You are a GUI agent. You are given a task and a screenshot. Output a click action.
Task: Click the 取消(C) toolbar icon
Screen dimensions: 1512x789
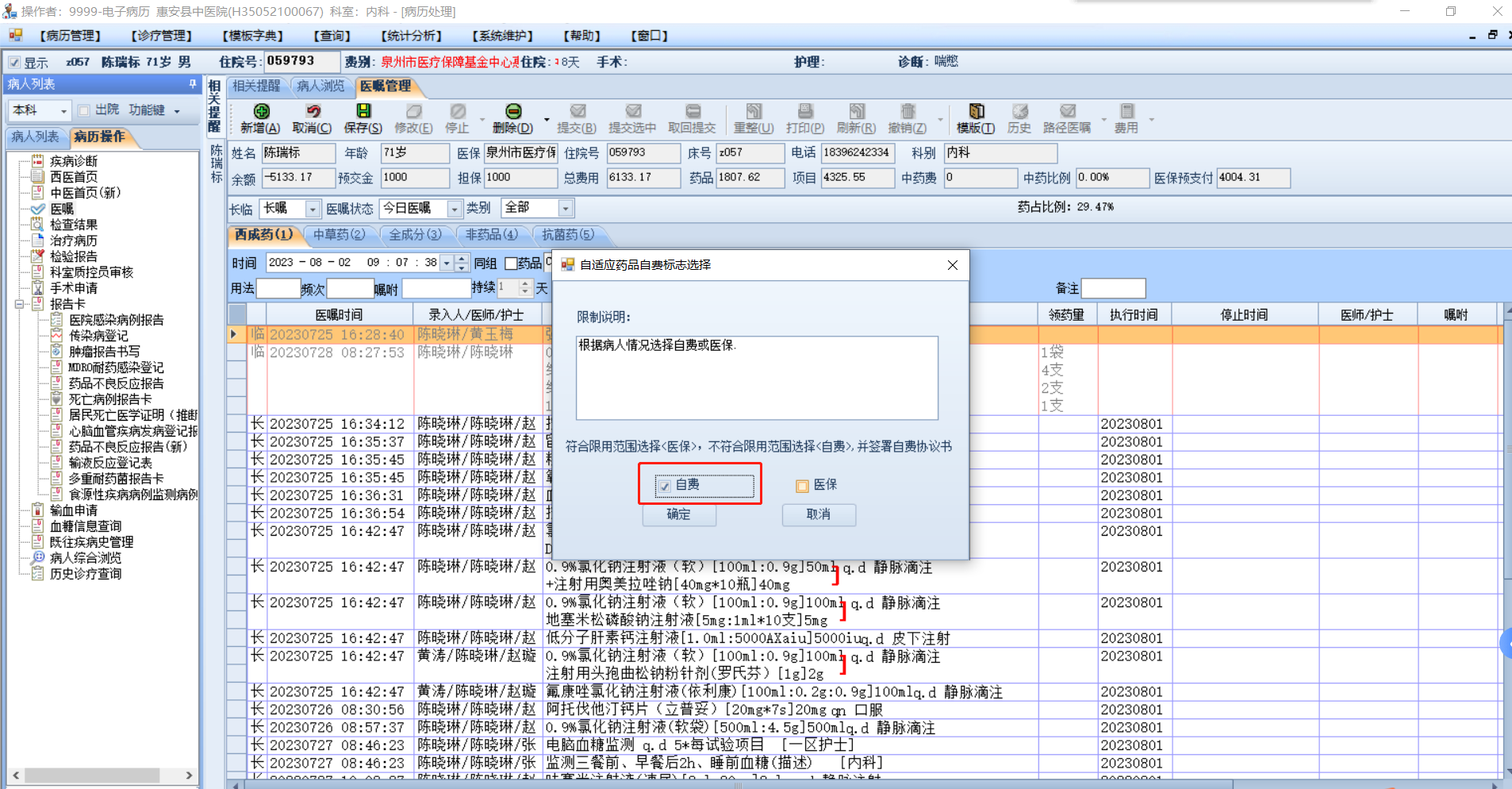pos(313,111)
